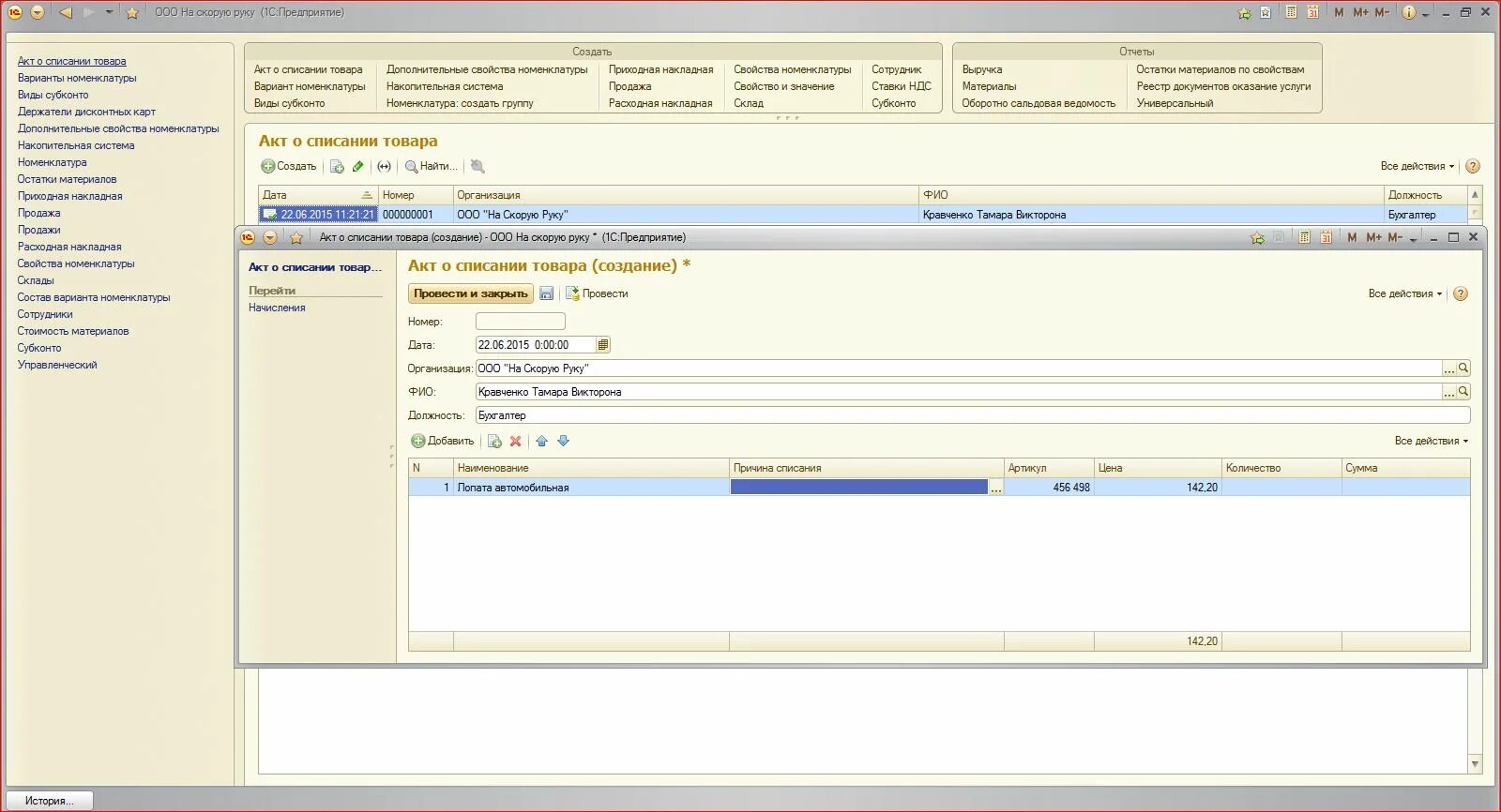
Task: Open Все действия menu in creation form
Action: click(x=1404, y=293)
